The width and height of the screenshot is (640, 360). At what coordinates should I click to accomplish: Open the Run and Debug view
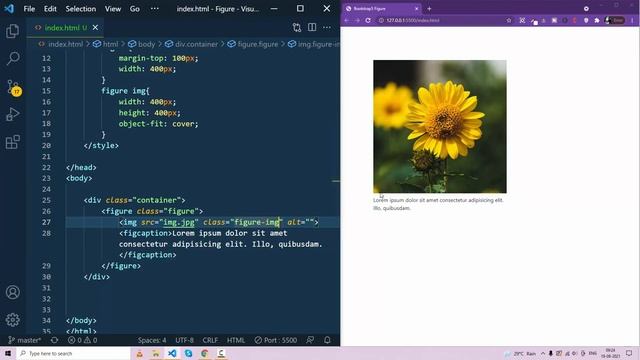pos(13,115)
